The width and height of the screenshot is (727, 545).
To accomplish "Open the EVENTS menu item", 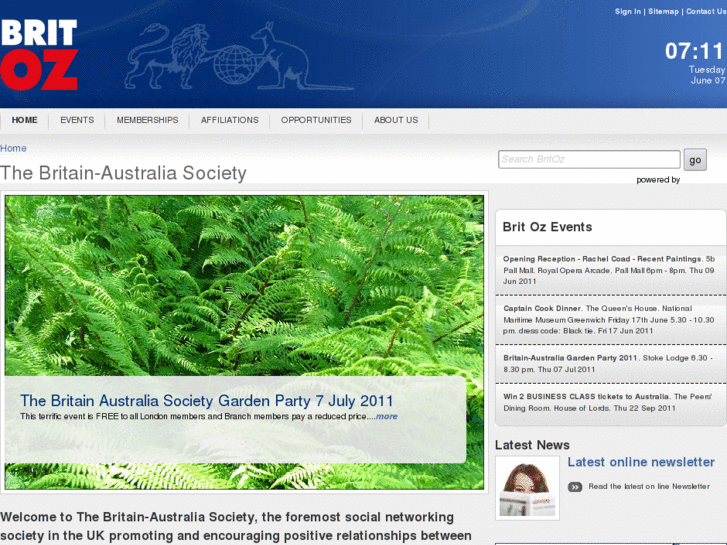I will click(x=77, y=120).
